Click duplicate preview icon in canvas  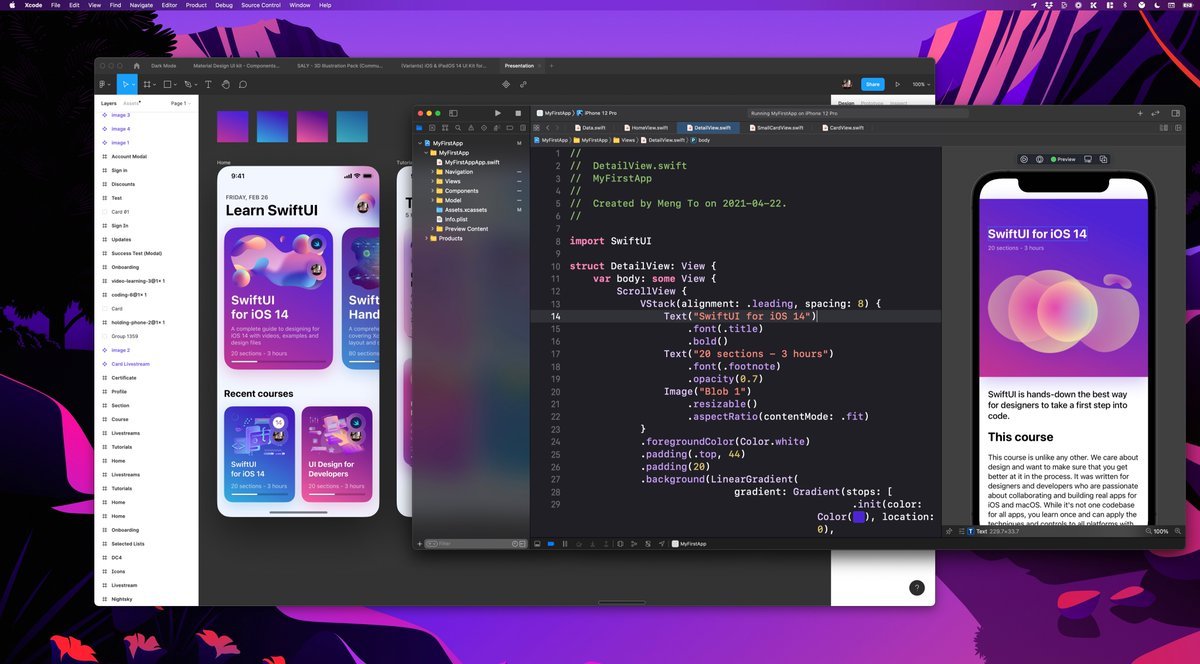coord(1103,159)
